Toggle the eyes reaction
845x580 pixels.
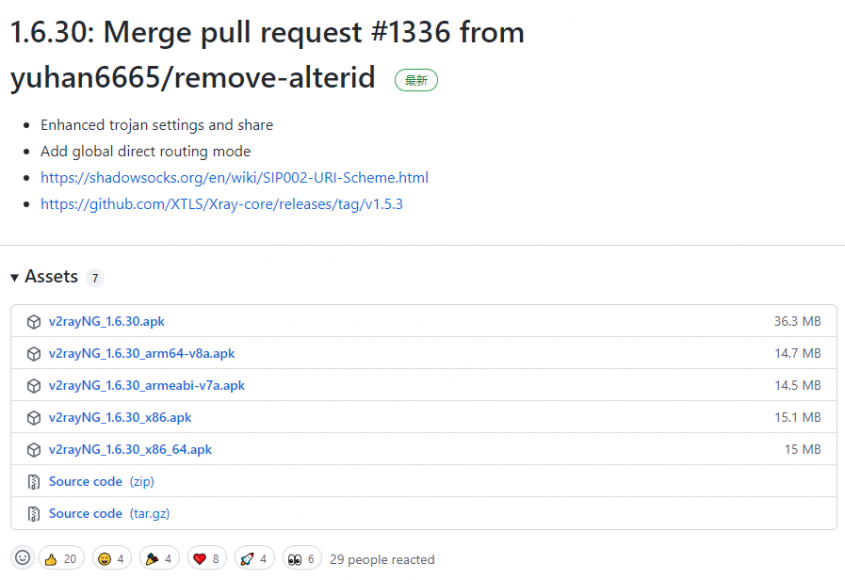302,559
